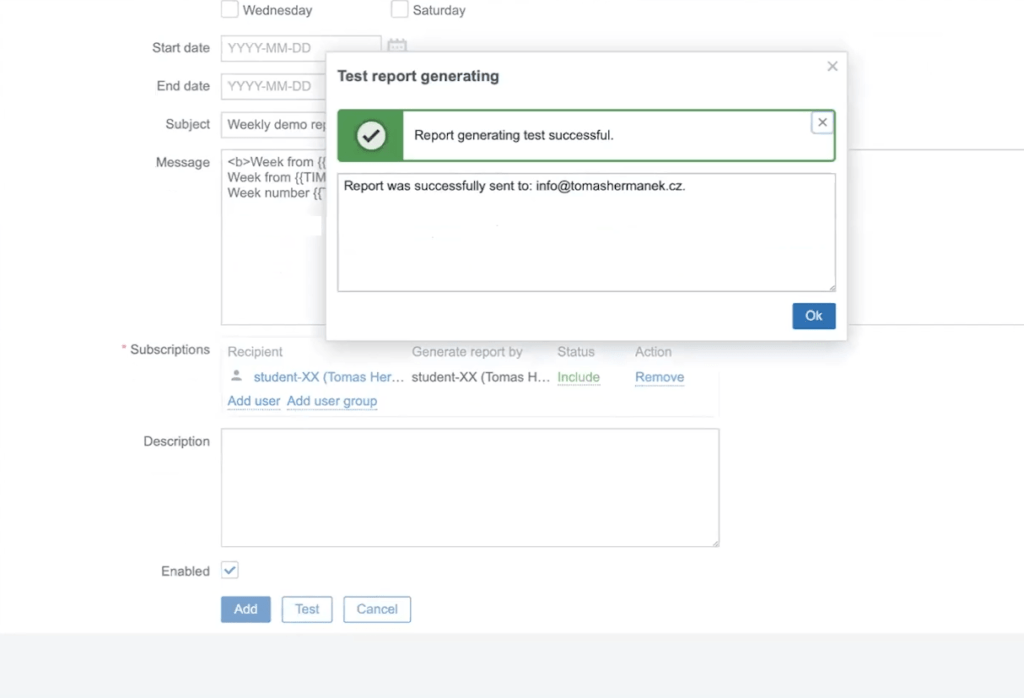Toggle the Wednesday checkbox

point(230,10)
